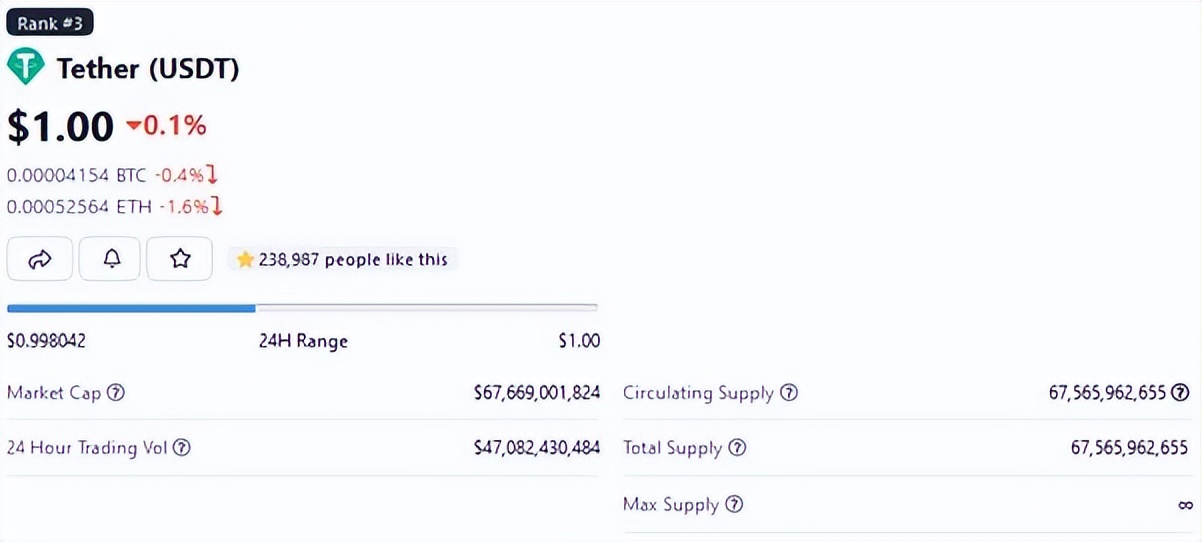Click the $67,669,001,824 market cap value
The height and width of the screenshot is (542, 1202).
click(536, 393)
